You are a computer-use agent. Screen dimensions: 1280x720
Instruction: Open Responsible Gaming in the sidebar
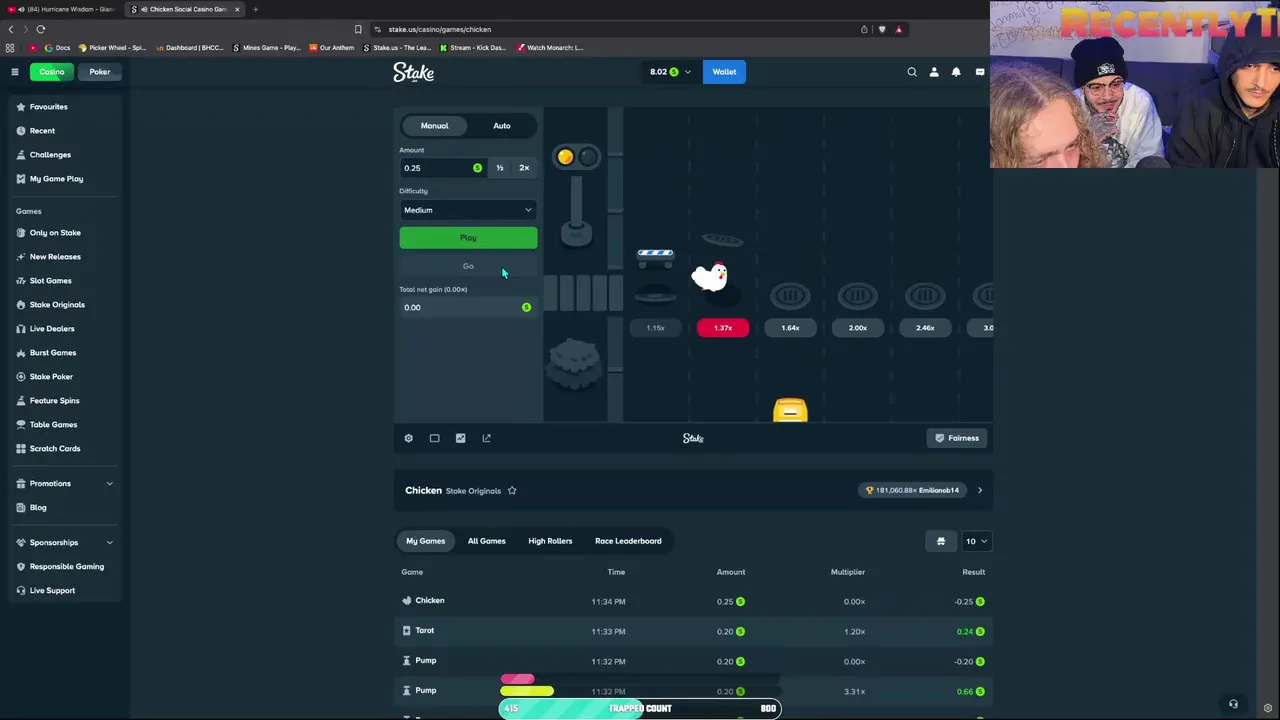[x=66, y=567]
